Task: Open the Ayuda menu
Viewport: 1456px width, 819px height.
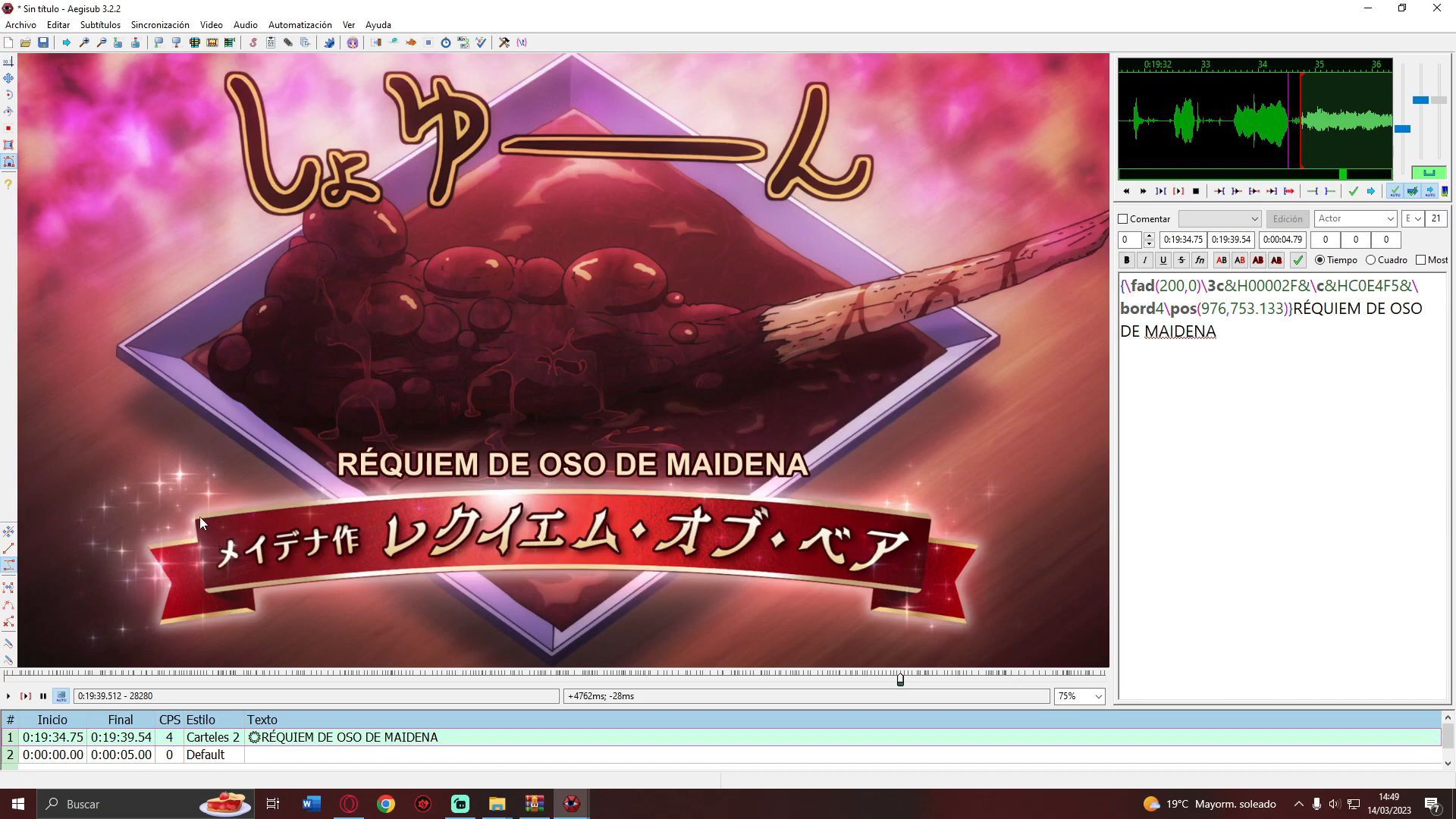Action: (378, 25)
